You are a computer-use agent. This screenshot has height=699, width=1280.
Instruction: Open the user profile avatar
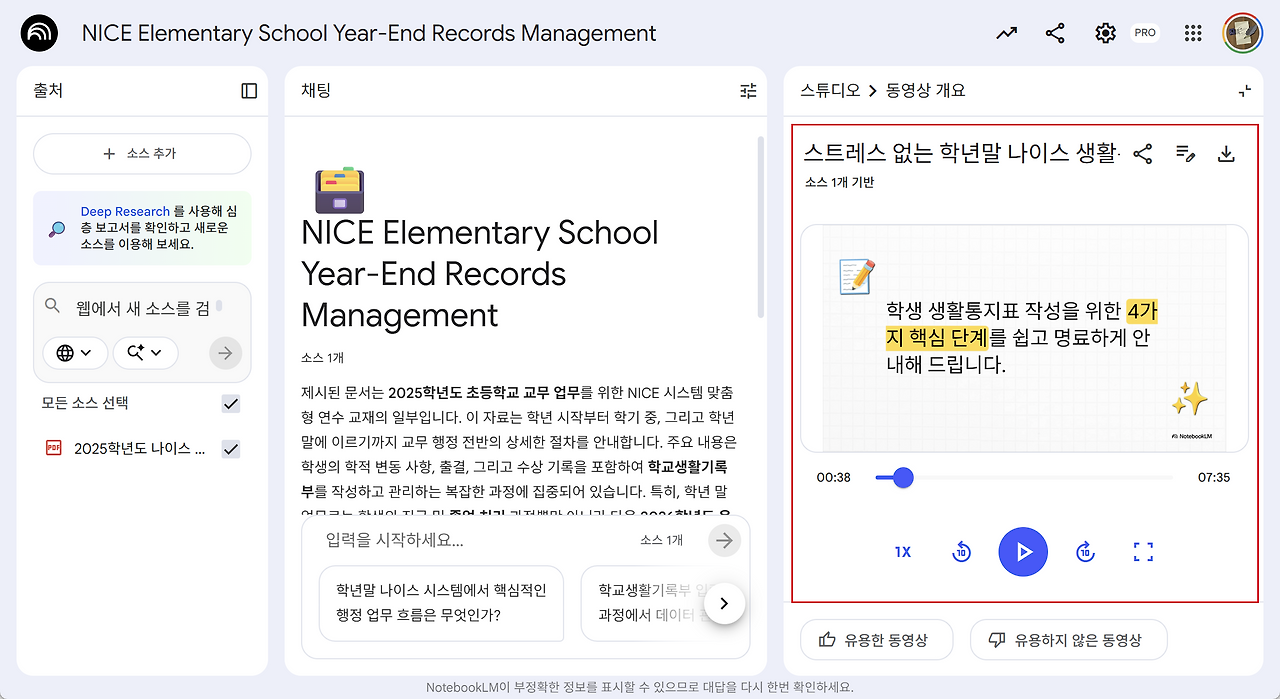click(1243, 33)
